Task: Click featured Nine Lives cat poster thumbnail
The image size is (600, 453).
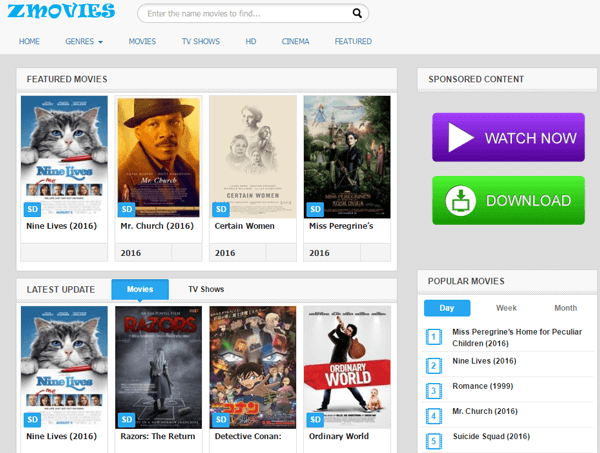Action: (x=64, y=157)
